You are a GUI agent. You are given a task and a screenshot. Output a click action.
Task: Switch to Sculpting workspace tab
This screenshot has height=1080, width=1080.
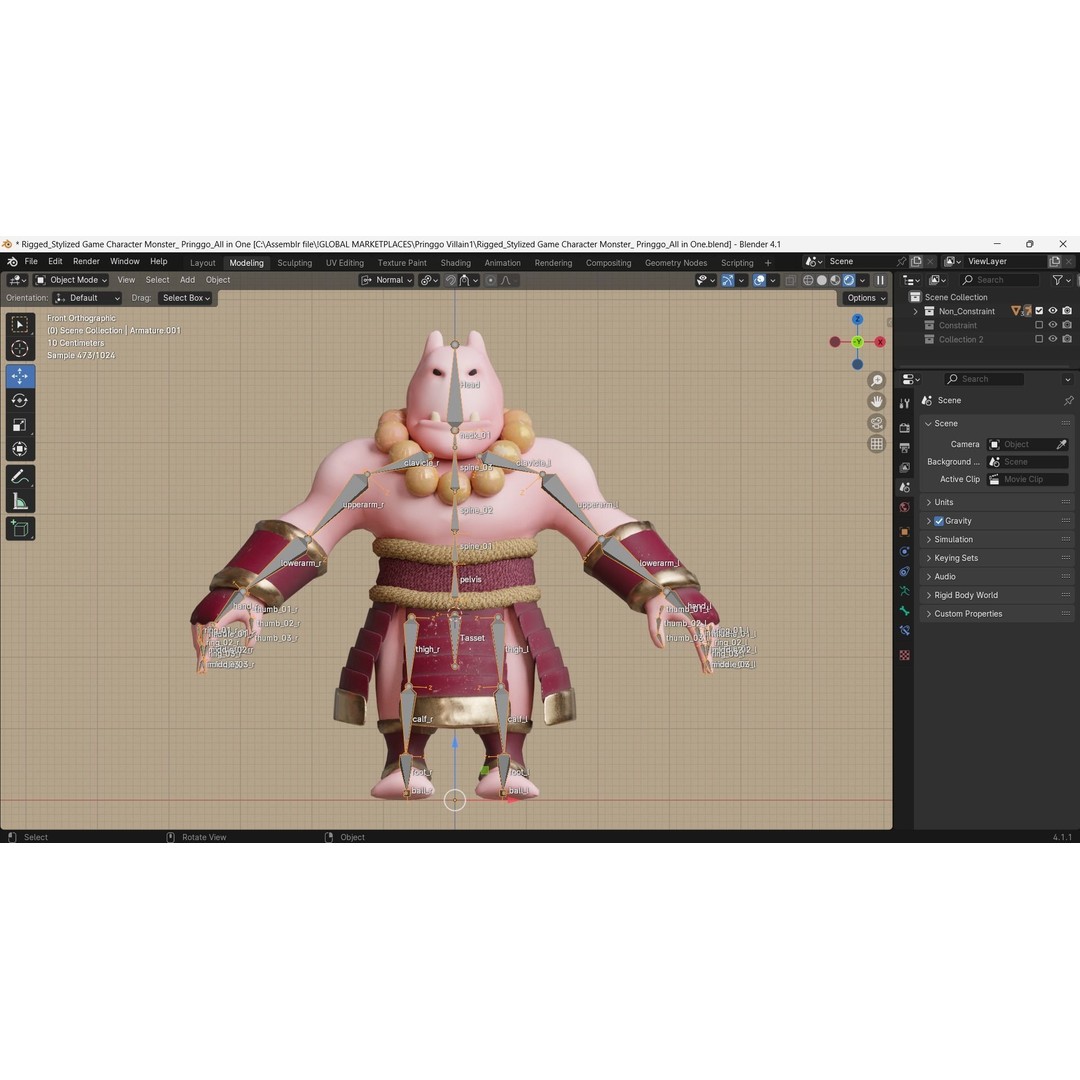pyautogui.click(x=295, y=263)
